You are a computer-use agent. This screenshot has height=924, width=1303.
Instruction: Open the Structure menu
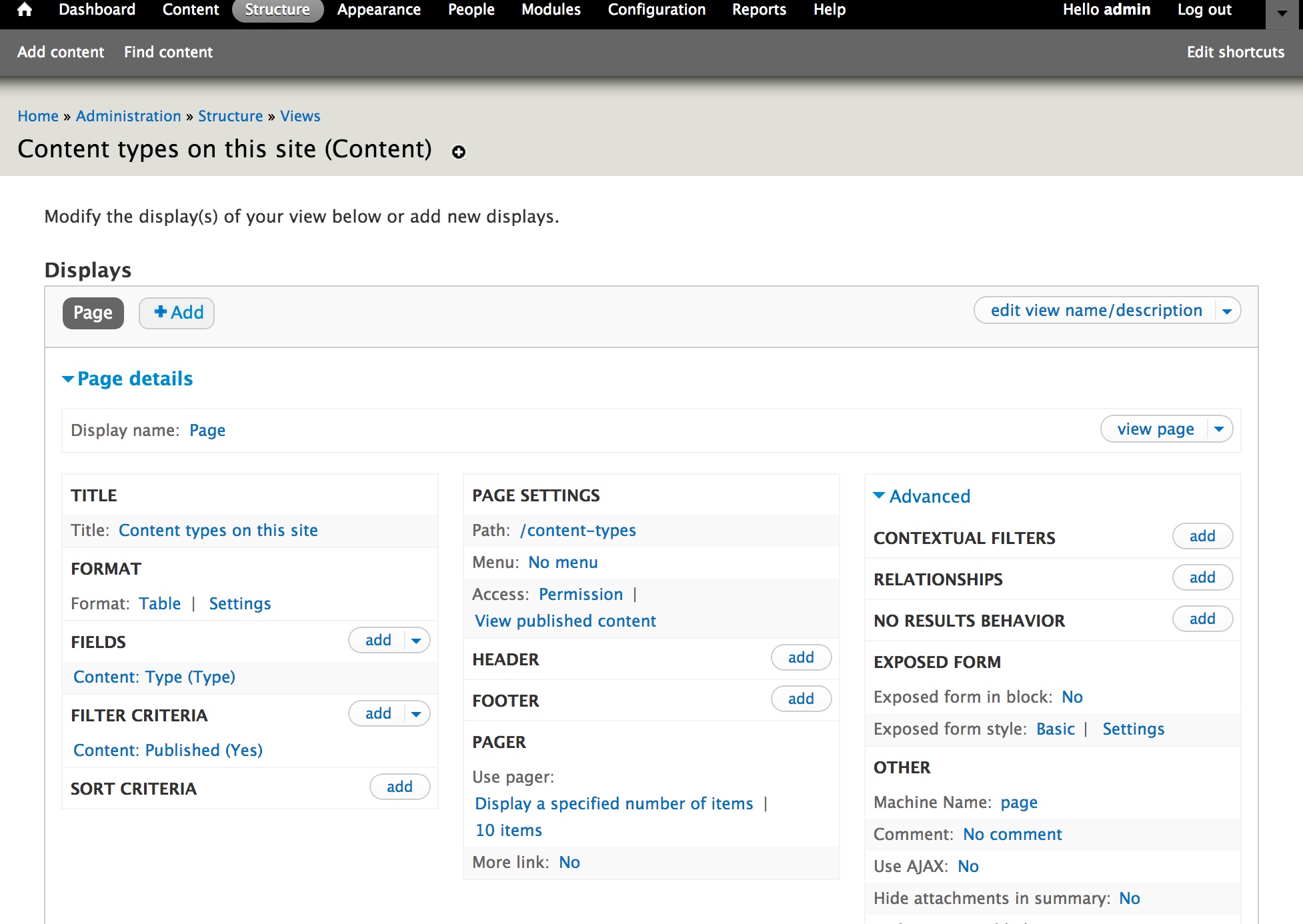pos(277,9)
